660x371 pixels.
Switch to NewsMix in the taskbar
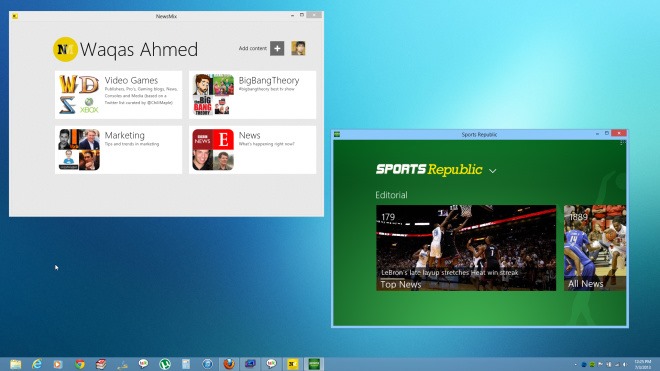coord(293,364)
